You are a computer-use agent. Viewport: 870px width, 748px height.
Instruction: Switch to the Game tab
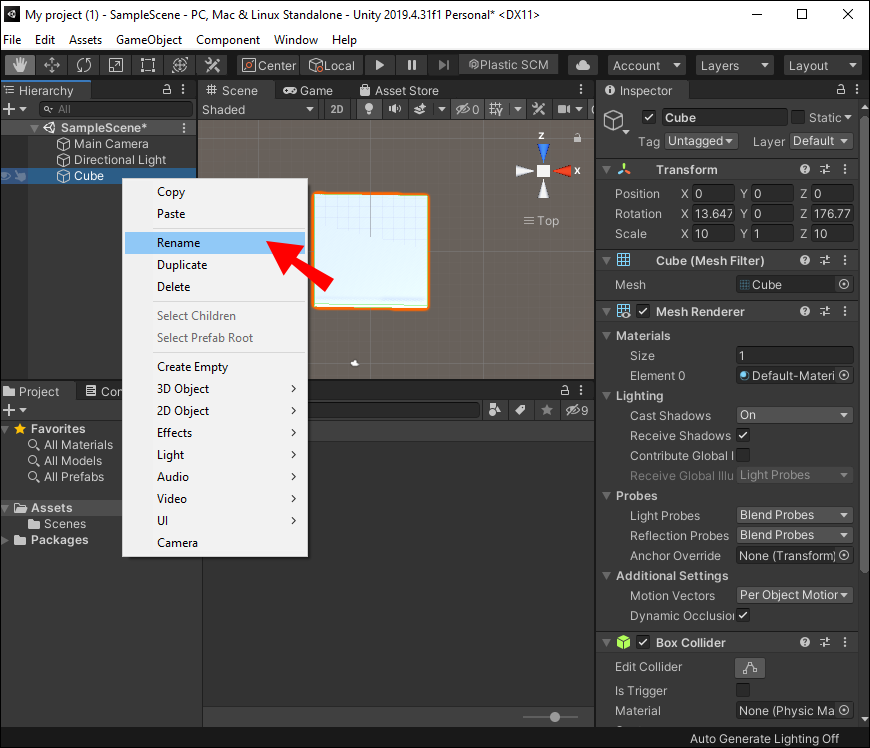(307, 90)
